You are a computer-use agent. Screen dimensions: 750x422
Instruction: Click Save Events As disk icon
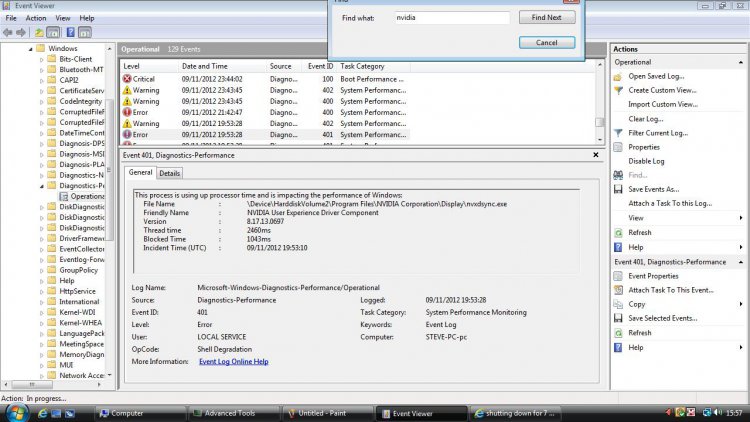618,189
